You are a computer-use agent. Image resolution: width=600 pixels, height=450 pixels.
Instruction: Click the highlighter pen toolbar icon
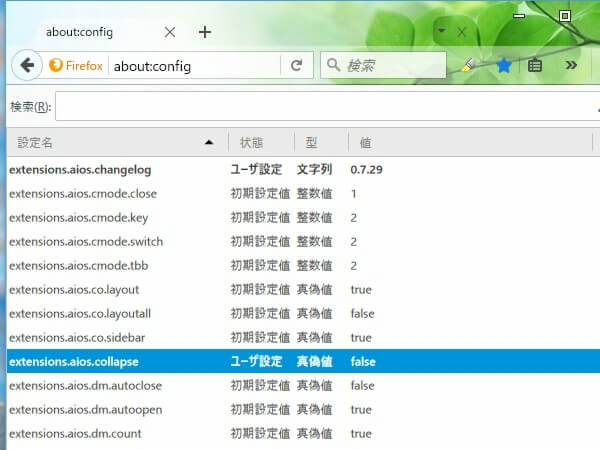tap(468, 65)
